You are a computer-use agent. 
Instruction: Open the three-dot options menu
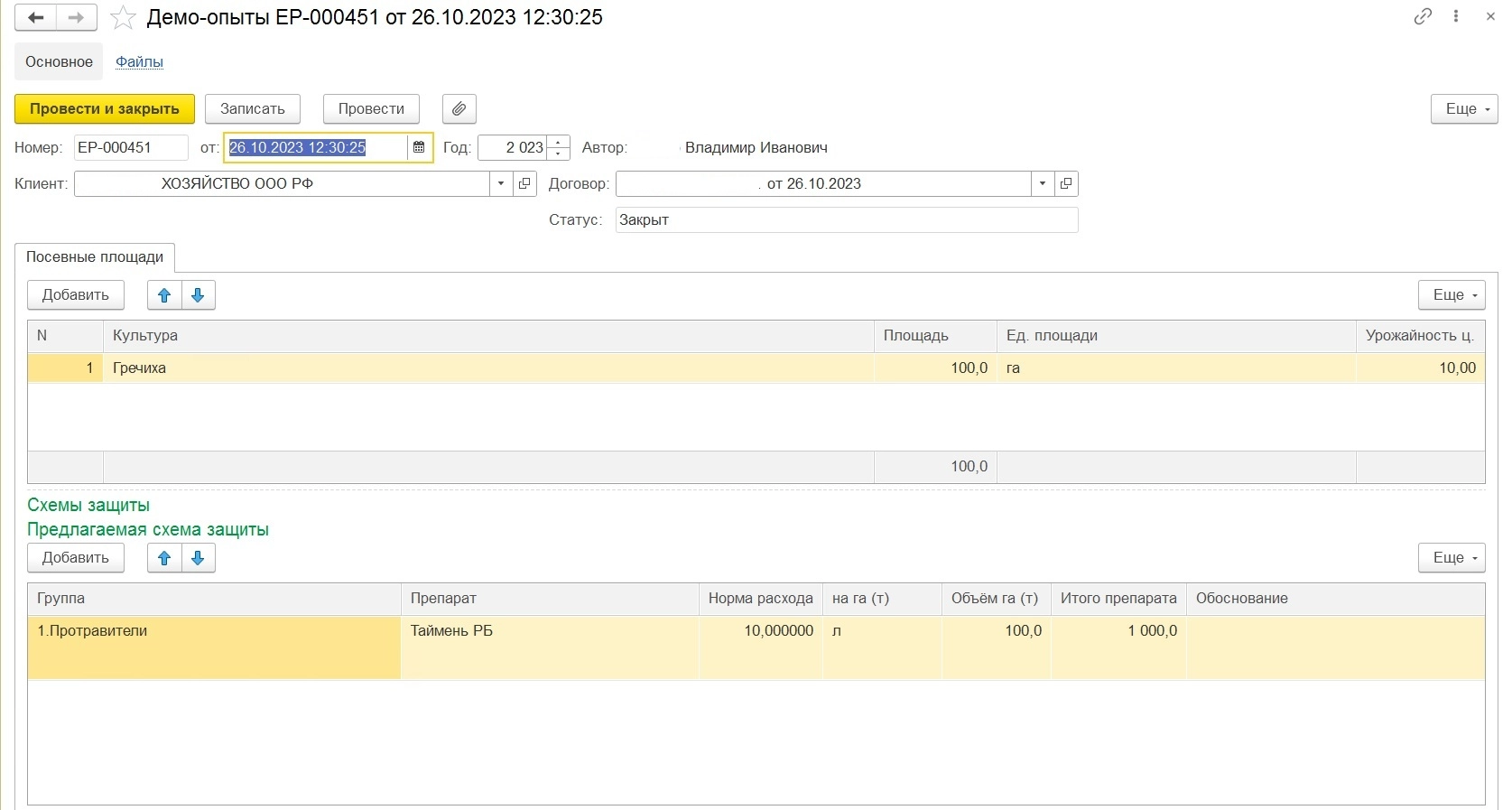pos(1456,16)
